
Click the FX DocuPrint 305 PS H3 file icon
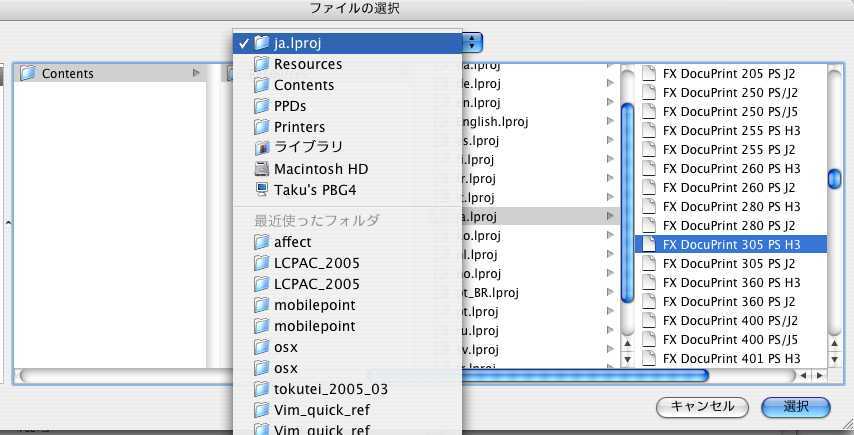coord(648,244)
